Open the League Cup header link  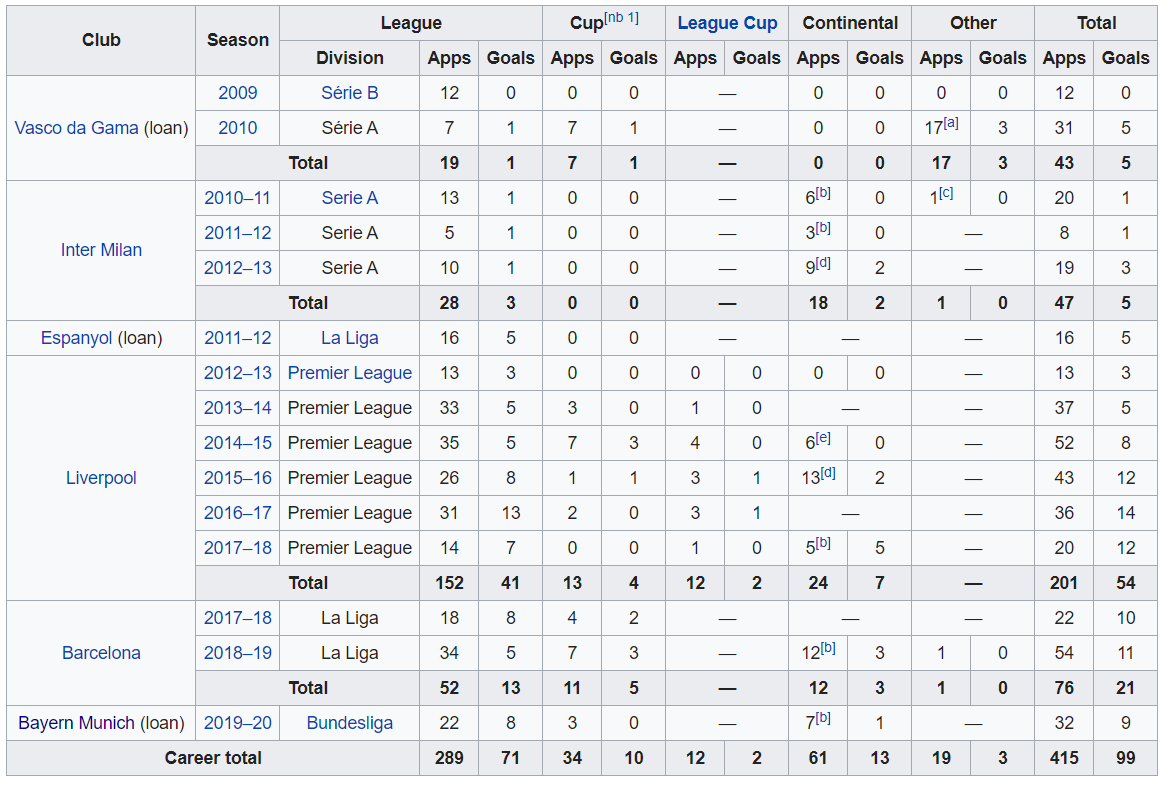click(727, 23)
